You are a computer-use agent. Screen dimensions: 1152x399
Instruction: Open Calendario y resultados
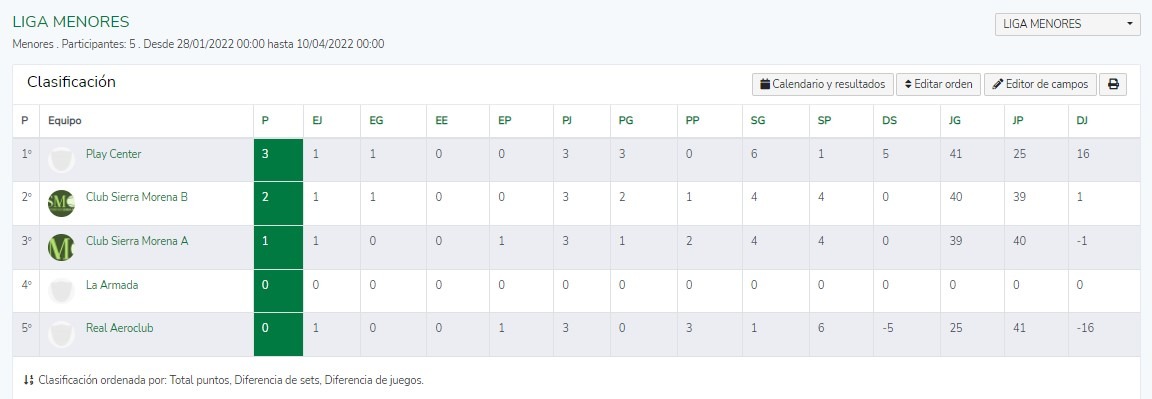click(x=823, y=85)
